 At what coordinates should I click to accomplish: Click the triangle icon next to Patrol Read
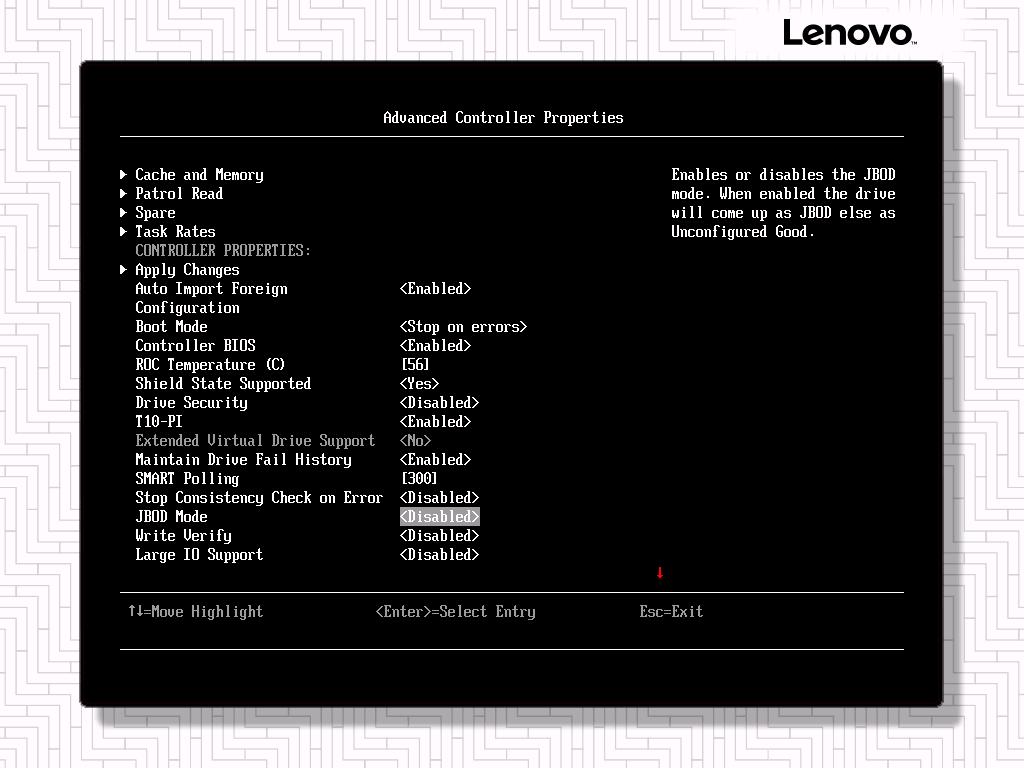[x=124, y=194]
